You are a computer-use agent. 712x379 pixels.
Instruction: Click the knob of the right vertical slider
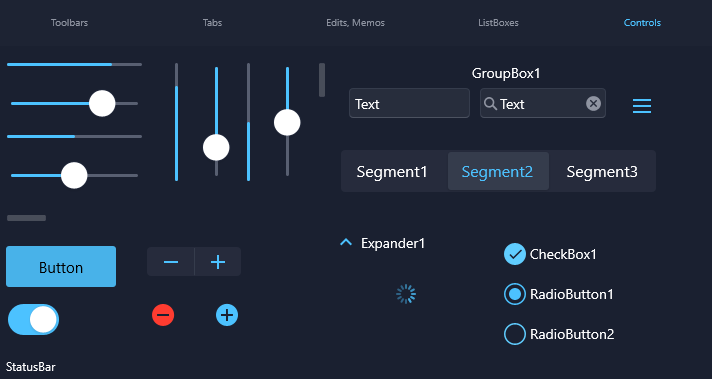click(x=287, y=122)
